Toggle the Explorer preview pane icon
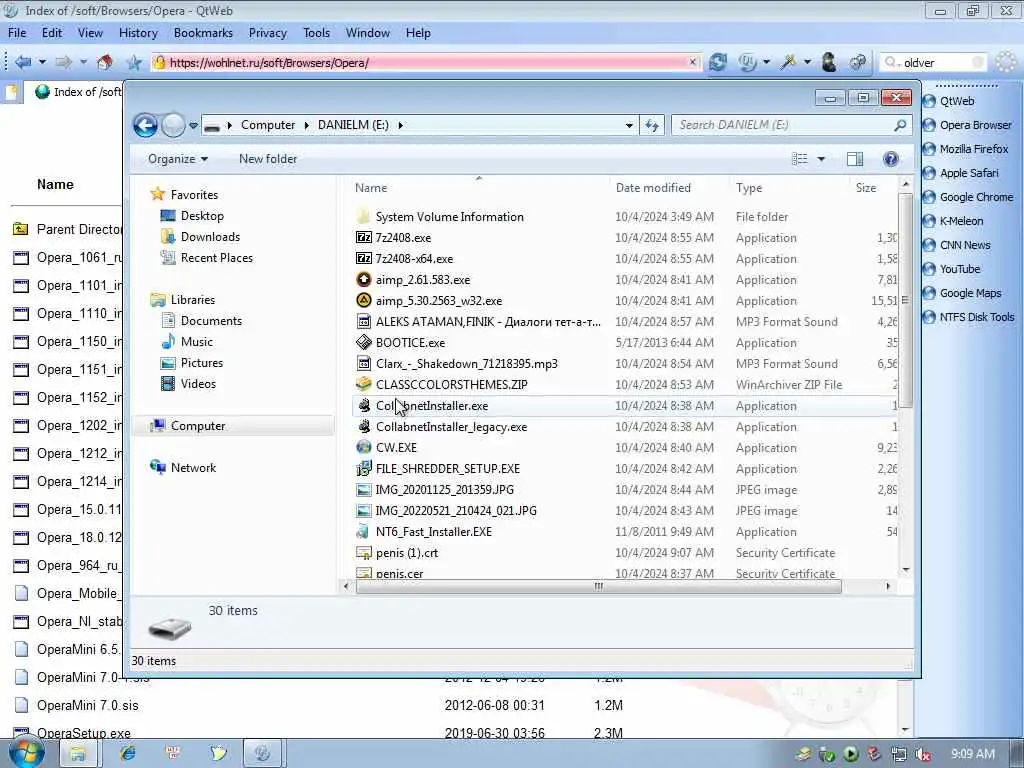Screen dimensions: 1024x768 855,159
